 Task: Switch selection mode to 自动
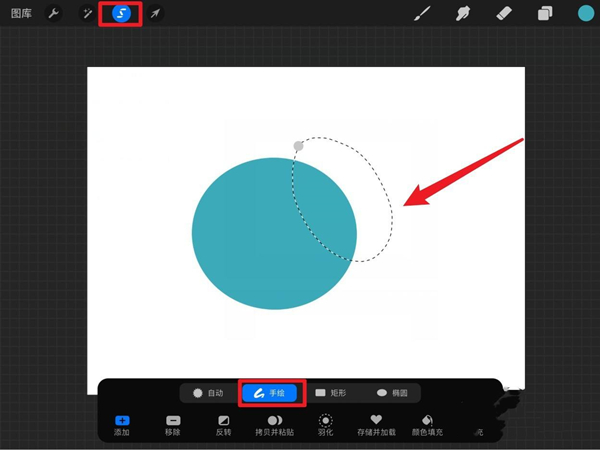point(208,393)
